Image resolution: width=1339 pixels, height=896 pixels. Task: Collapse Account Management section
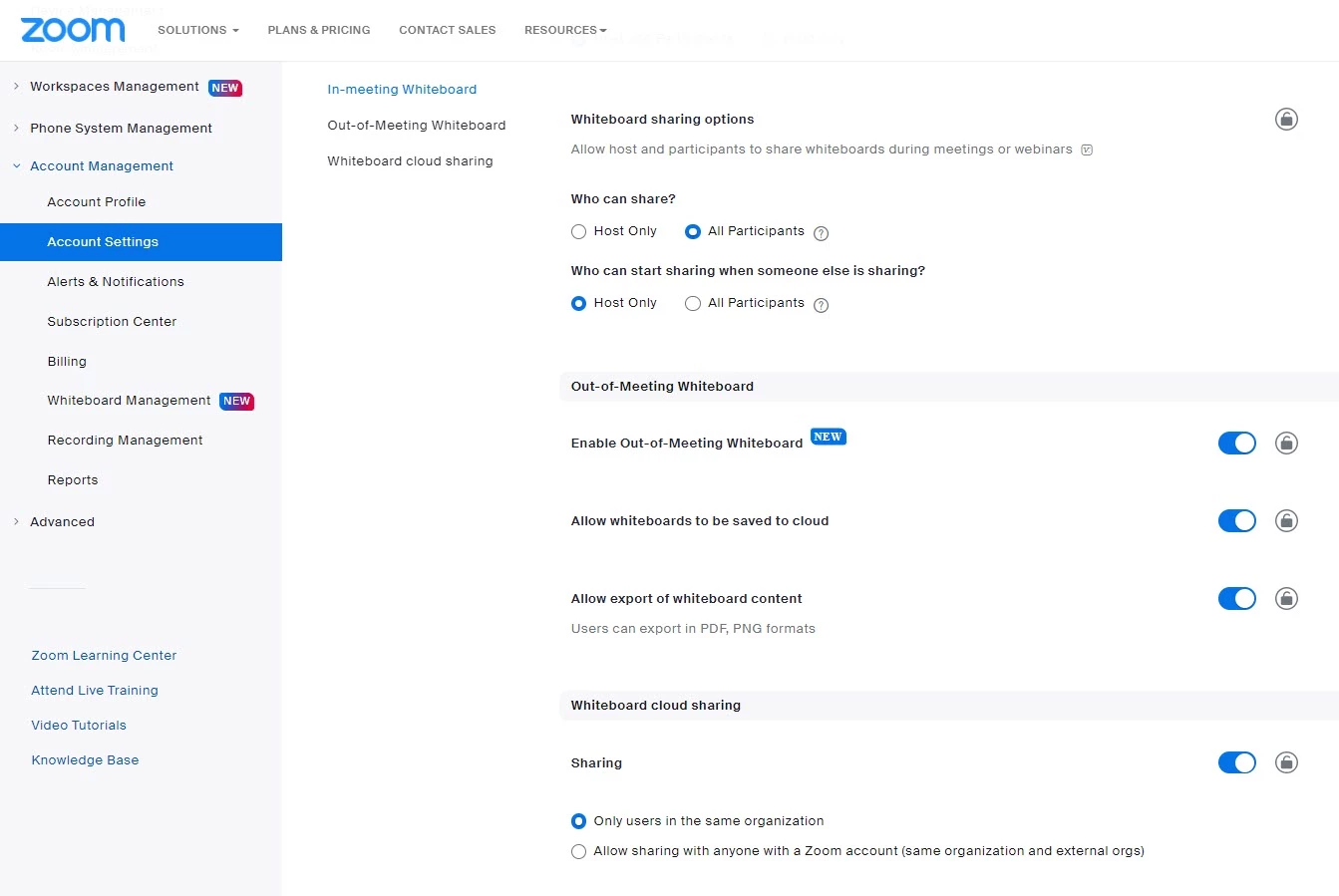click(x=16, y=166)
